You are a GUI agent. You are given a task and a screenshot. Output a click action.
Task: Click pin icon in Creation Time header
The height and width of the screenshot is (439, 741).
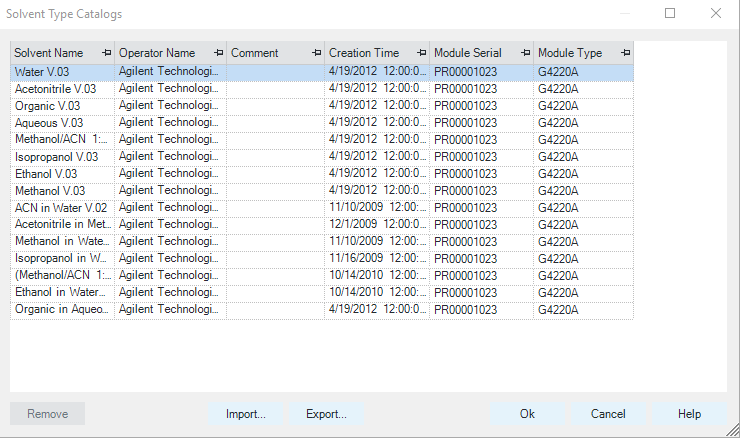pyautogui.click(x=420, y=53)
